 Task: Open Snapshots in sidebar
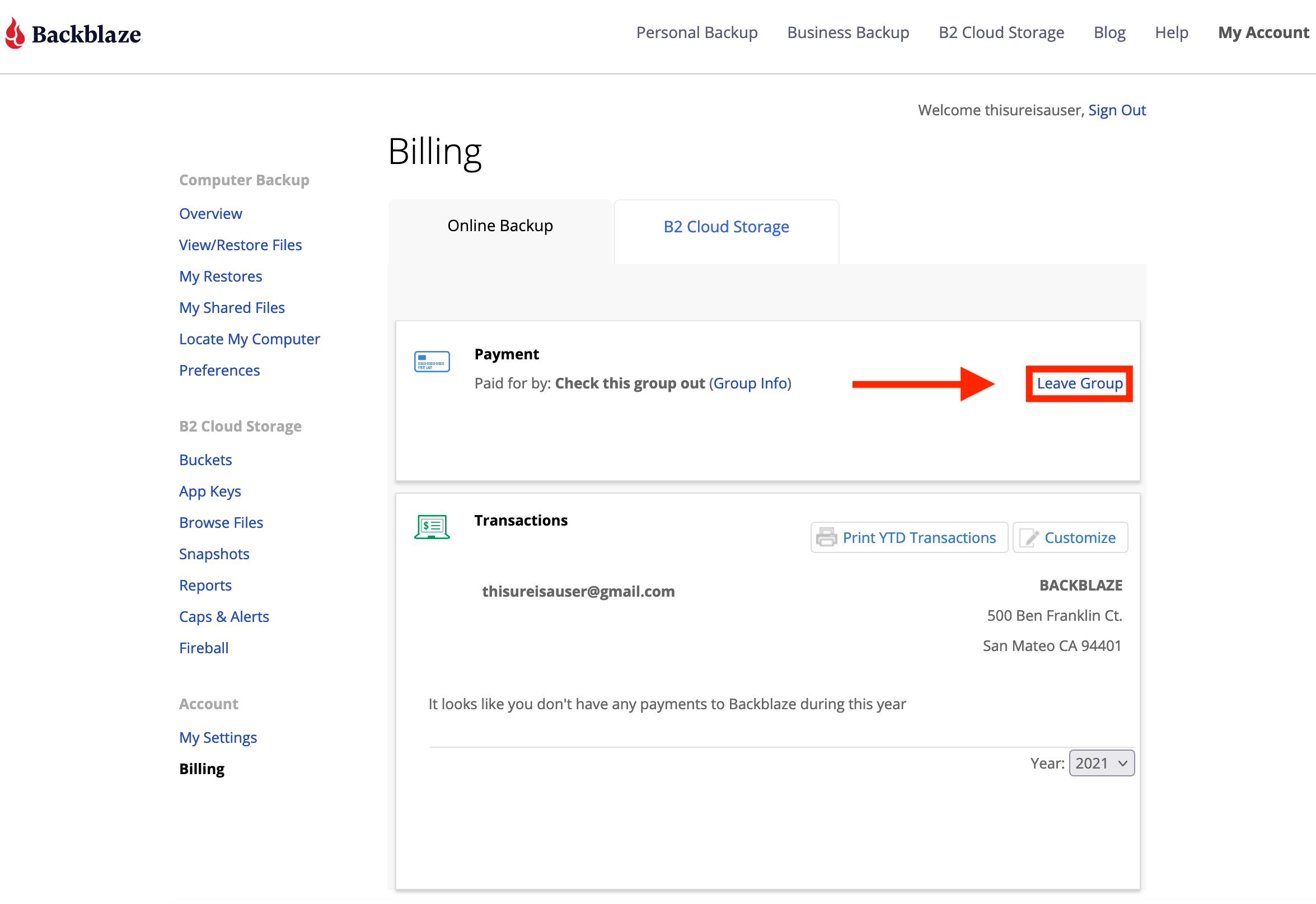pyautogui.click(x=214, y=554)
